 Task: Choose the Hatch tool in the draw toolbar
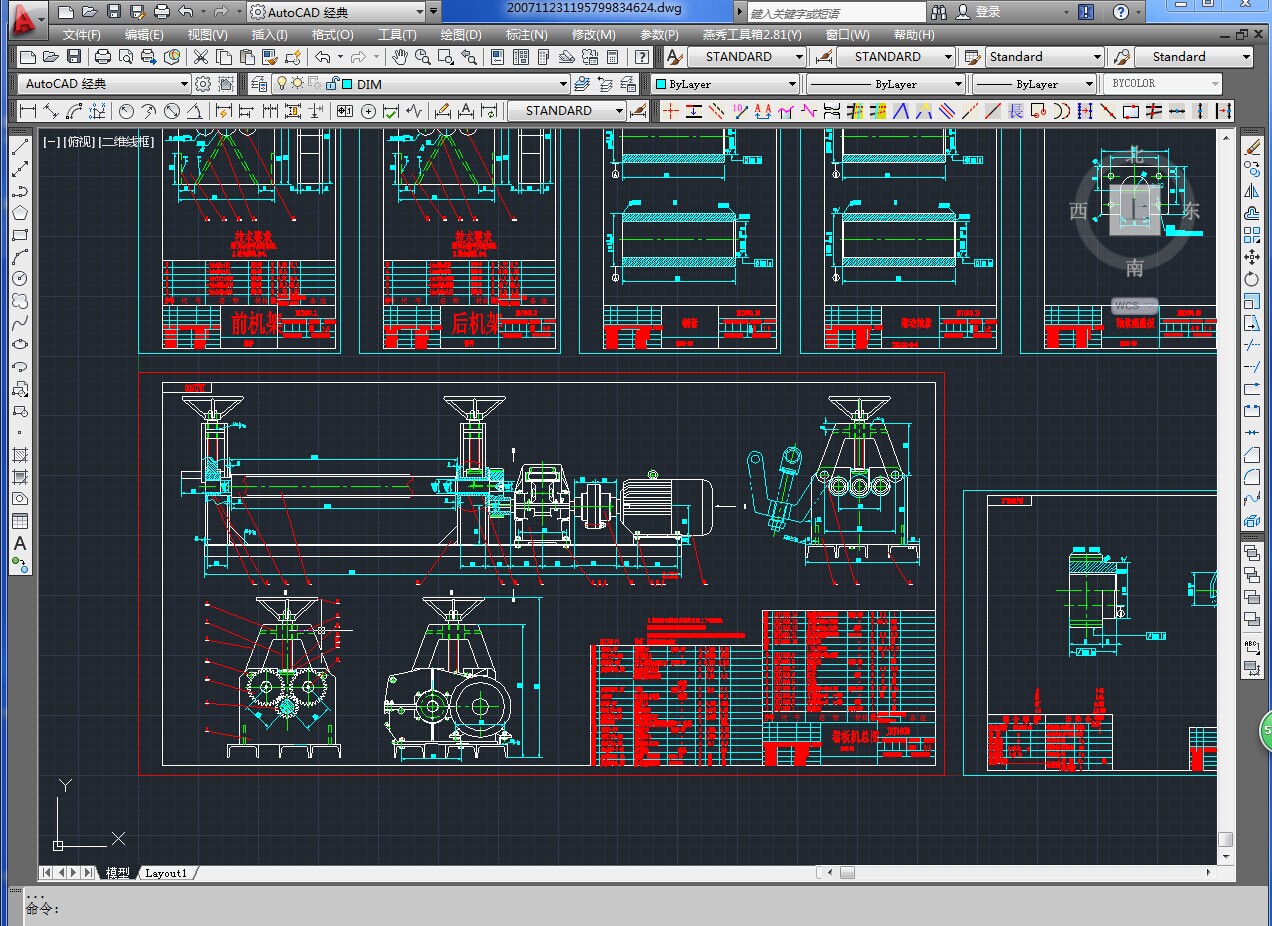pyautogui.click(x=19, y=455)
